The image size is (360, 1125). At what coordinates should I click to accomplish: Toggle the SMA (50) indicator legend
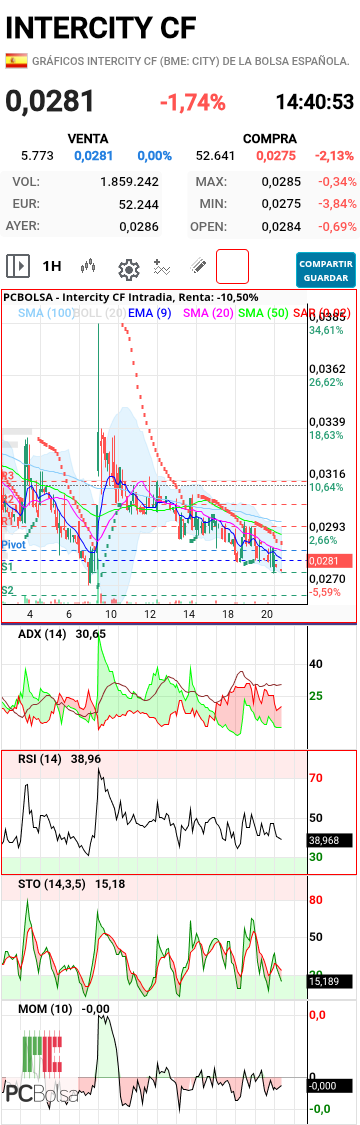(x=263, y=313)
